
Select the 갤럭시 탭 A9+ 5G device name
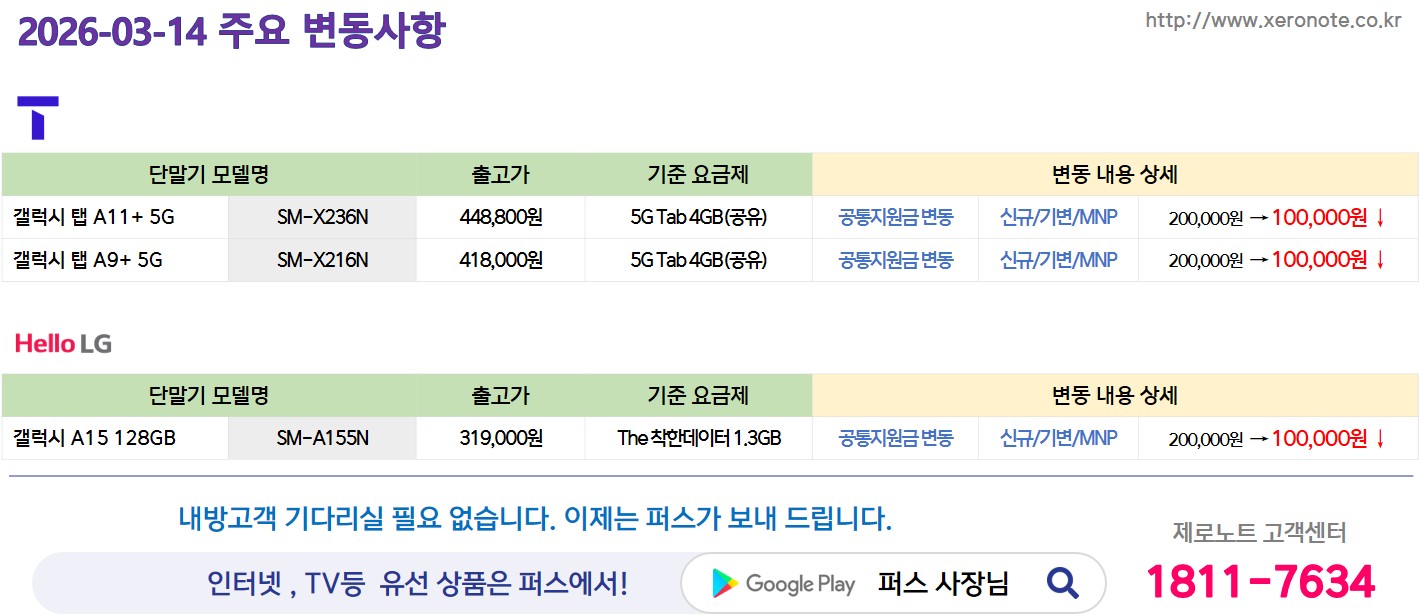87,260
